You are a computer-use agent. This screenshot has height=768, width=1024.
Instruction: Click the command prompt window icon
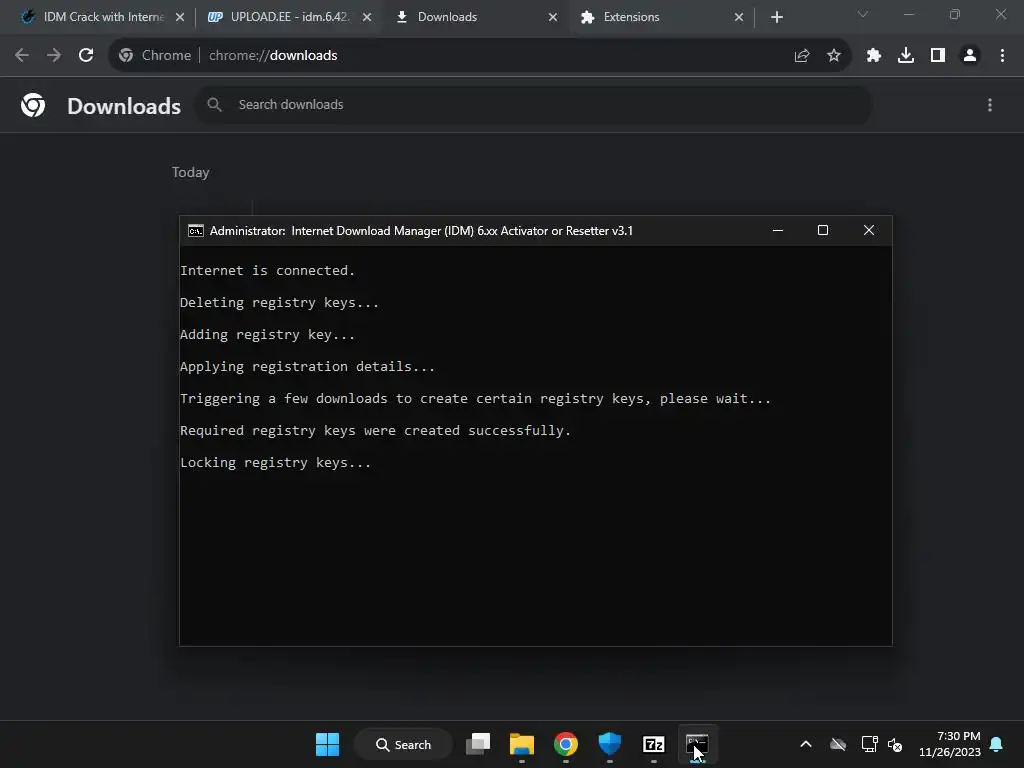(196, 231)
